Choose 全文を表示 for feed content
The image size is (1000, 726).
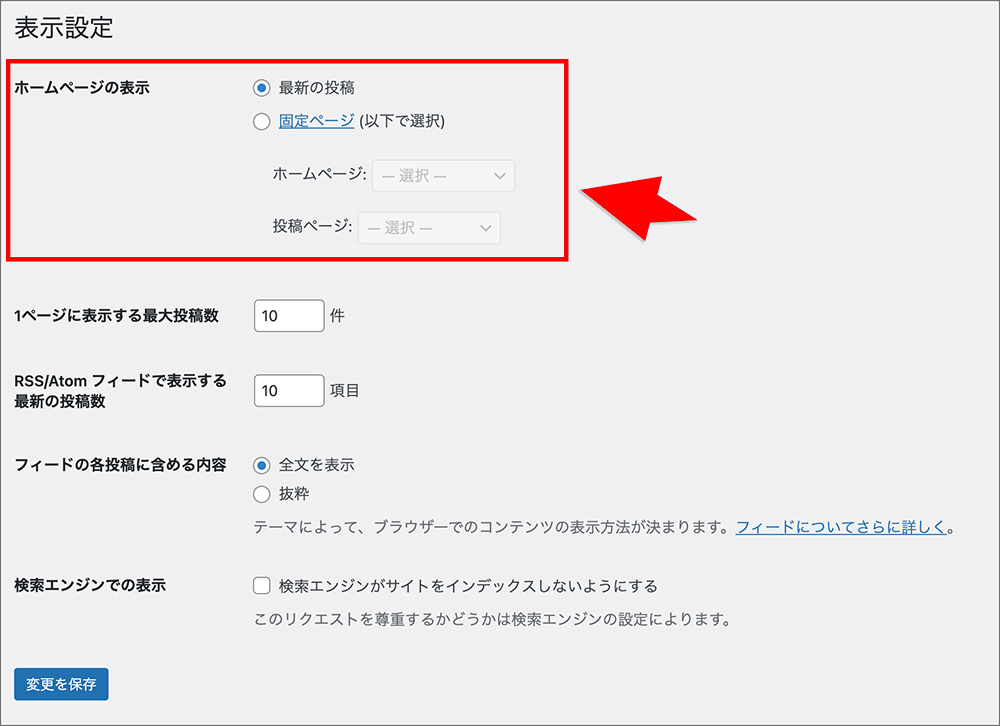261,465
